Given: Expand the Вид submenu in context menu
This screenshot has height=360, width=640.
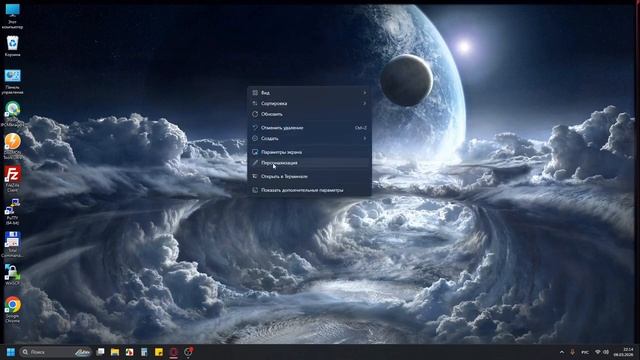Looking at the screenshot, I should coord(309,93).
